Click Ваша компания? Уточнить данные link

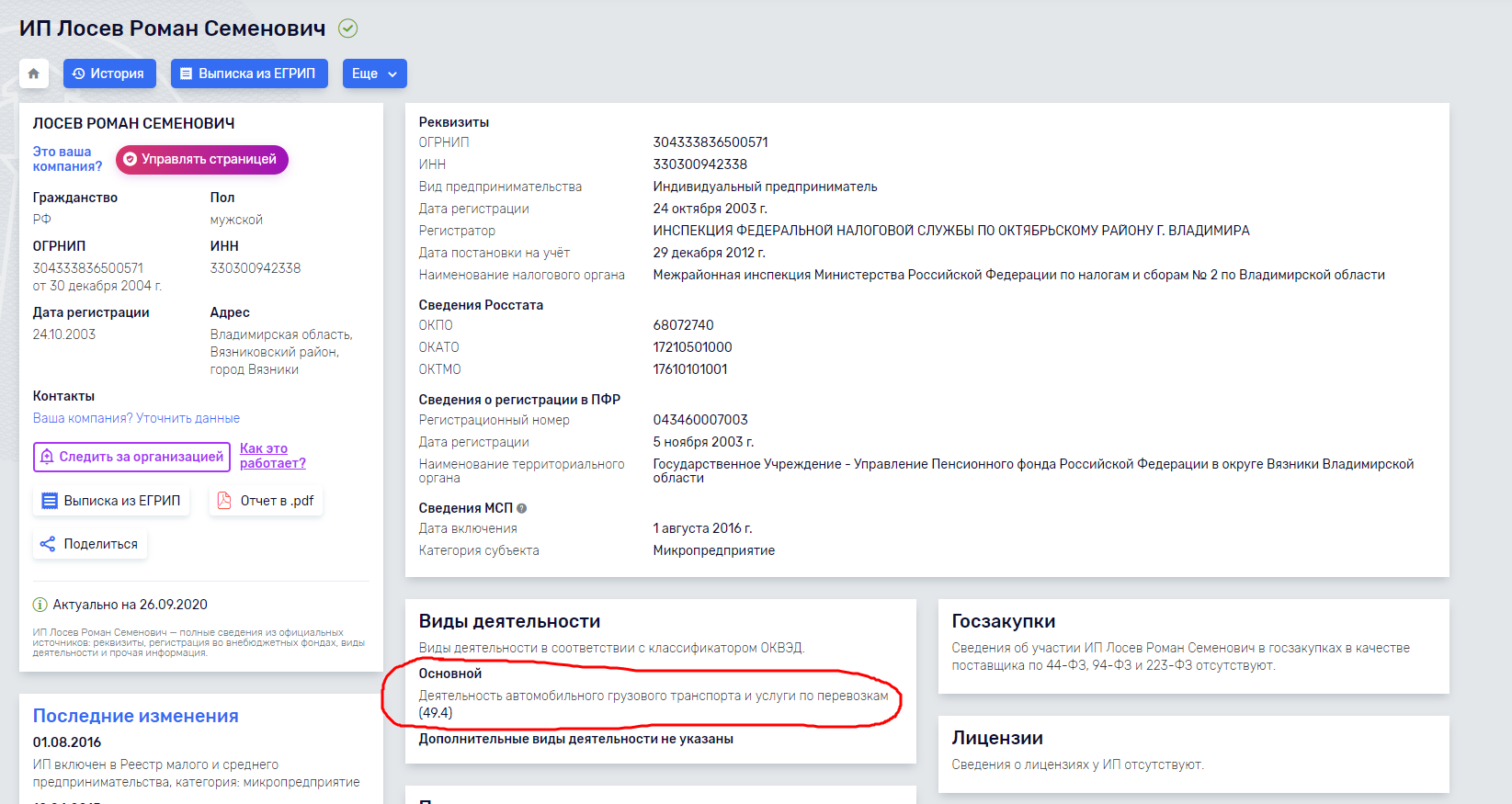(136, 418)
